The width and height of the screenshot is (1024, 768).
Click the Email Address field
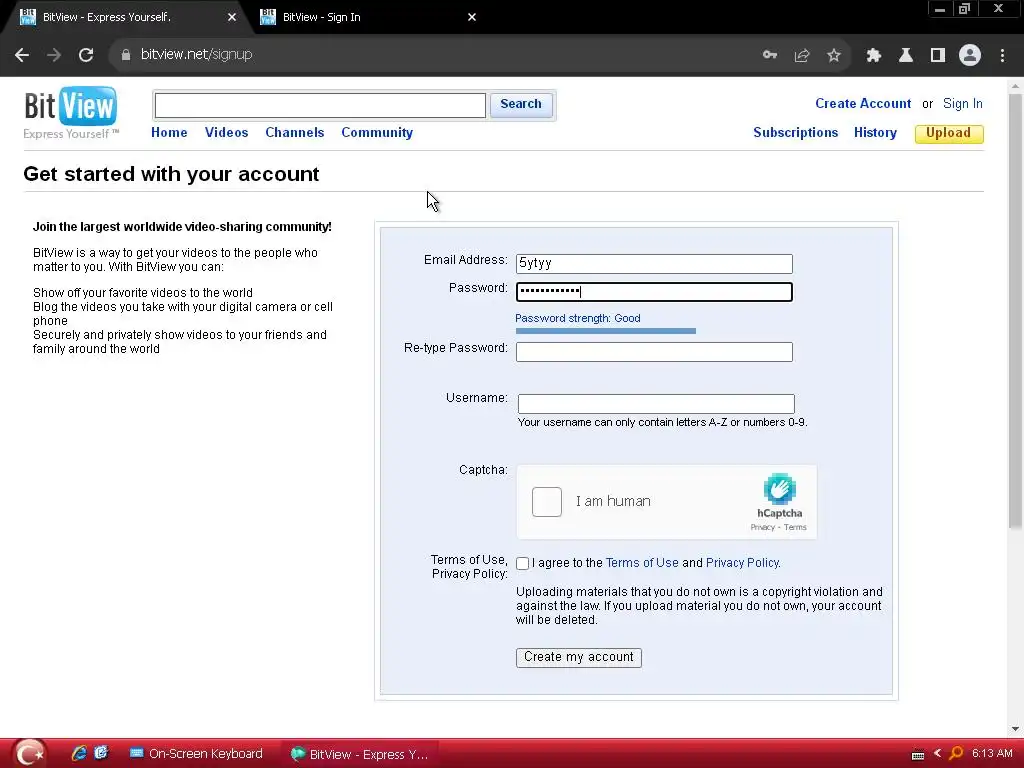tap(654, 264)
